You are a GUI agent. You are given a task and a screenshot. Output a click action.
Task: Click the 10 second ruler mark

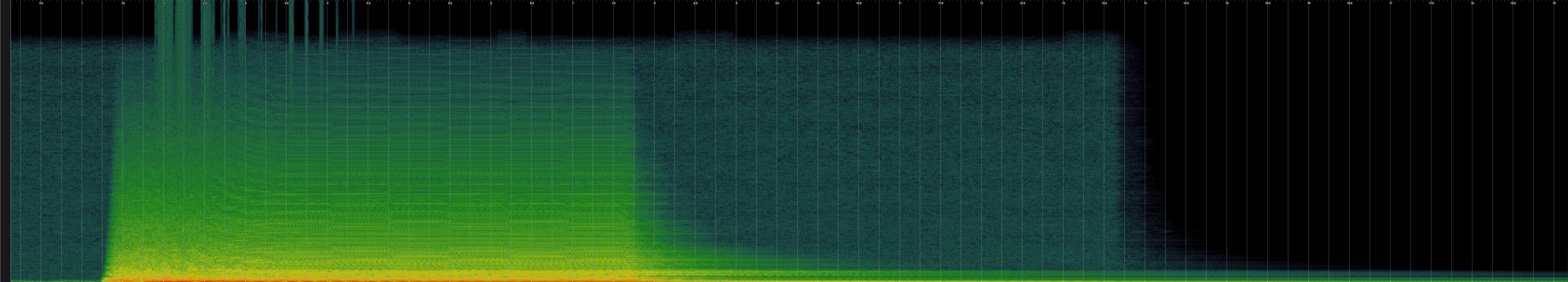[x=818, y=3]
